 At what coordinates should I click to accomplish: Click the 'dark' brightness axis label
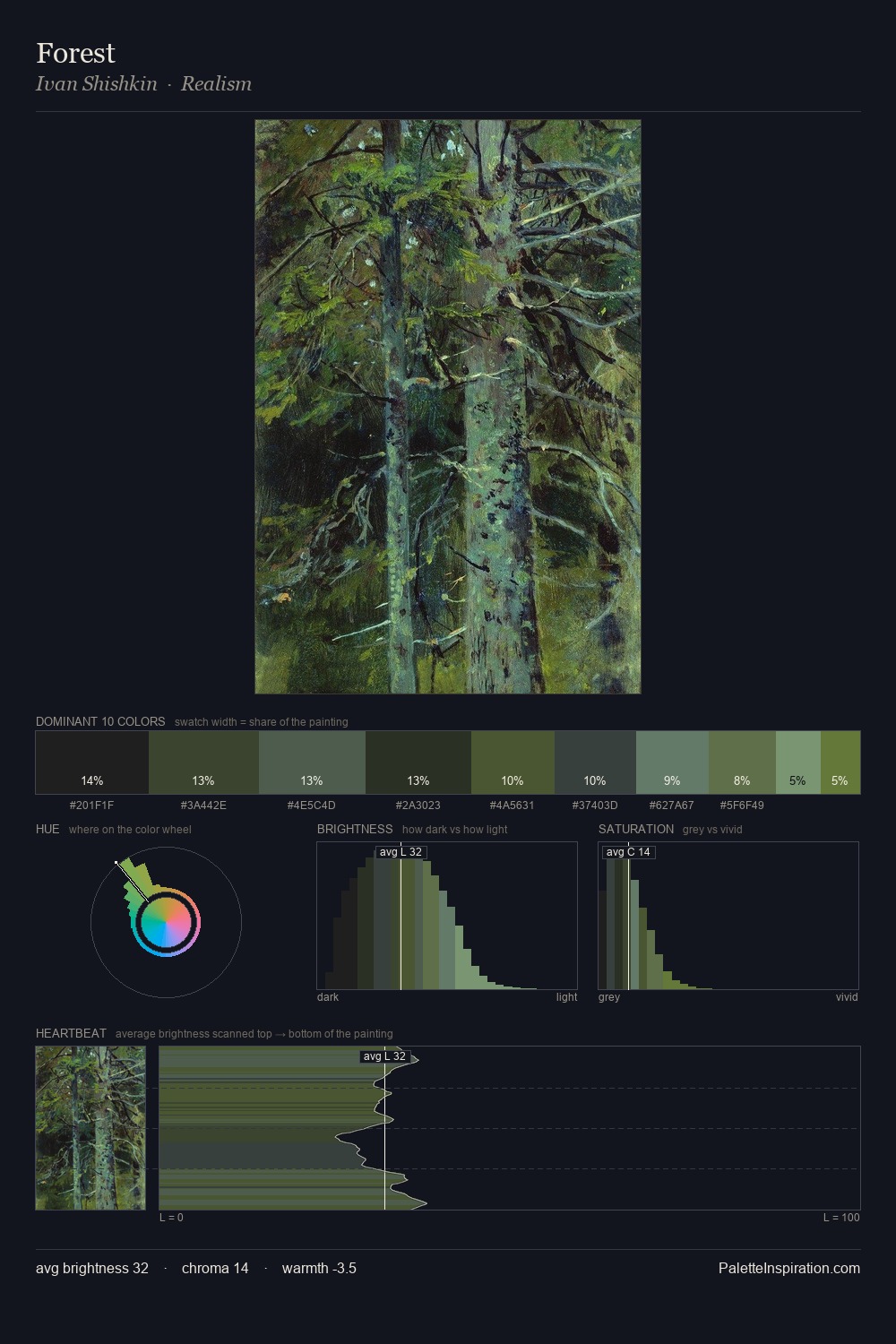point(328,997)
